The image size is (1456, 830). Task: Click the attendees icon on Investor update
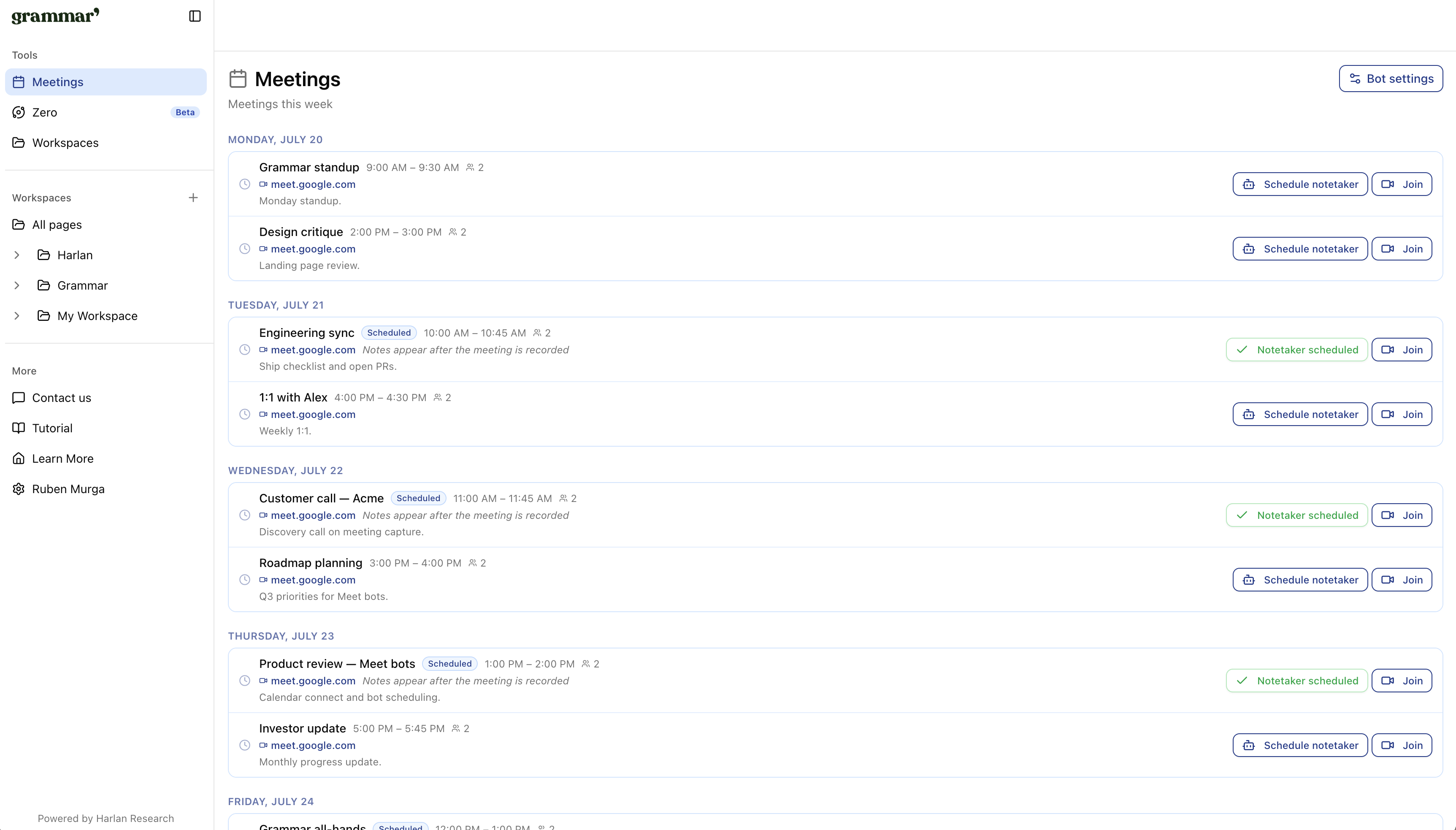pyautogui.click(x=456, y=729)
